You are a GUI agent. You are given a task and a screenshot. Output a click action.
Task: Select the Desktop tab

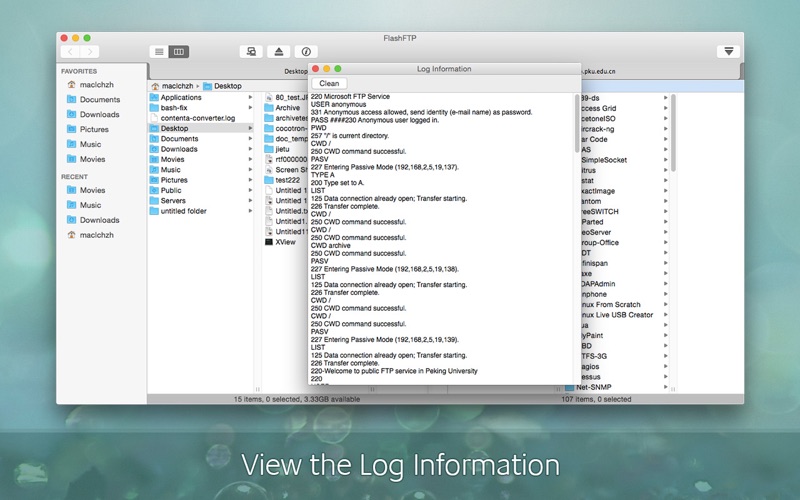coord(296,71)
